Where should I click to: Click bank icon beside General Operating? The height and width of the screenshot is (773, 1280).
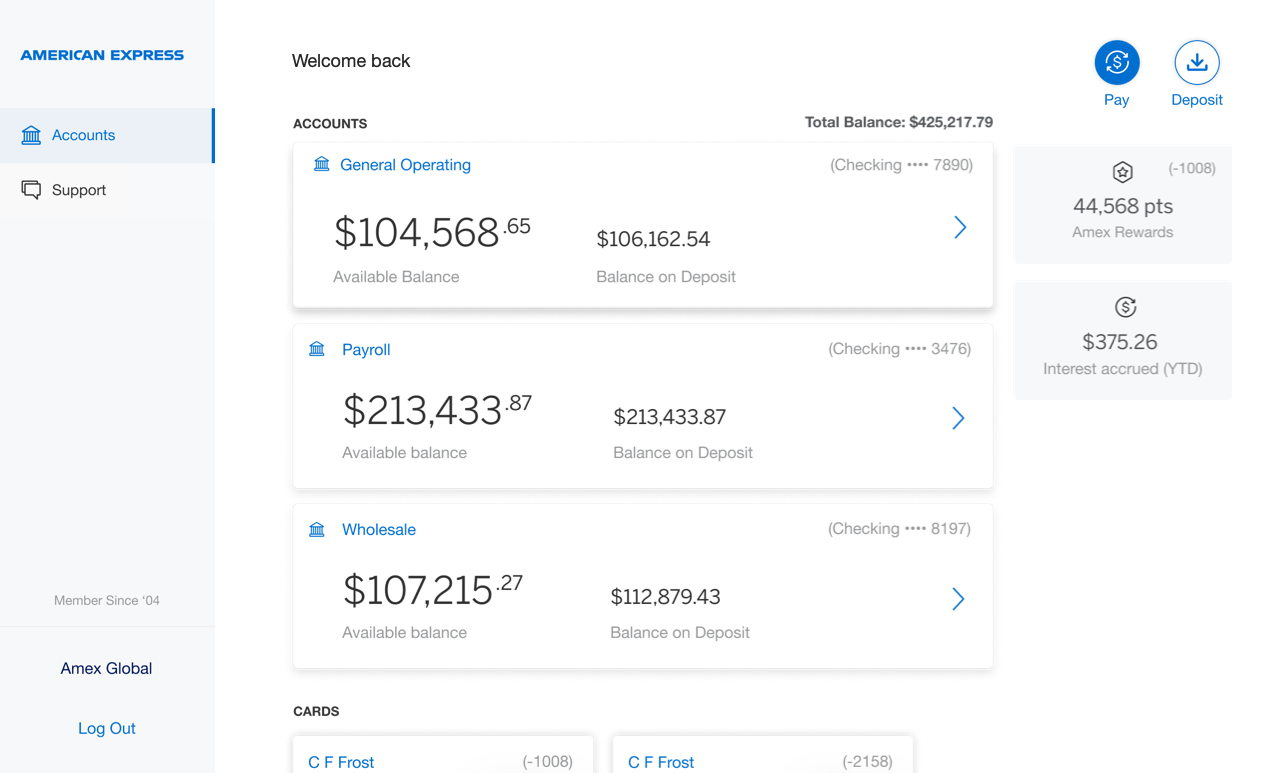(322, 164)
